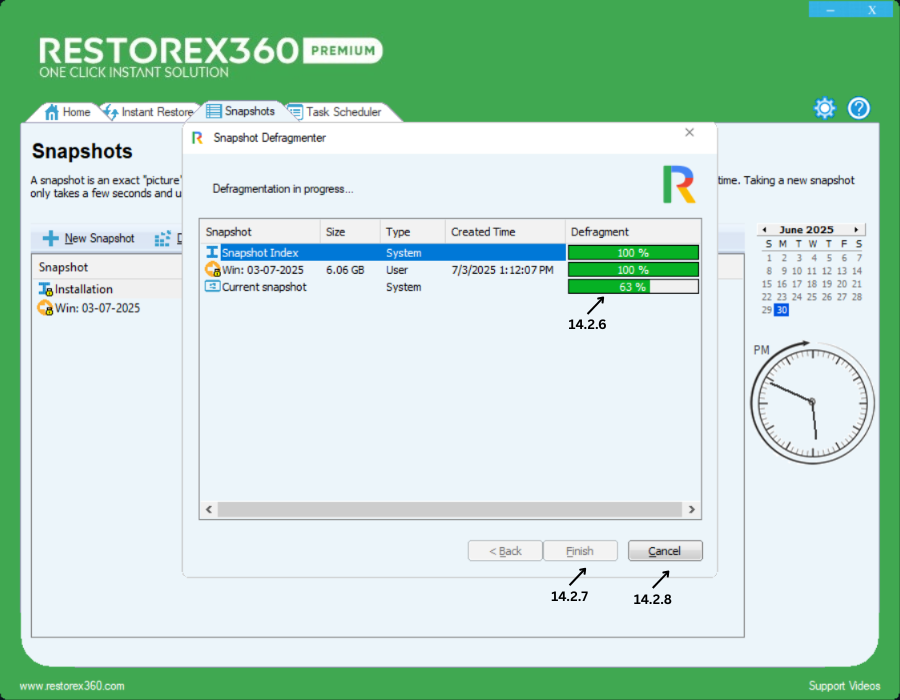The image size is (900, 700).
Task: Visit the www.restorex360.com link
Action: point(72,686)
